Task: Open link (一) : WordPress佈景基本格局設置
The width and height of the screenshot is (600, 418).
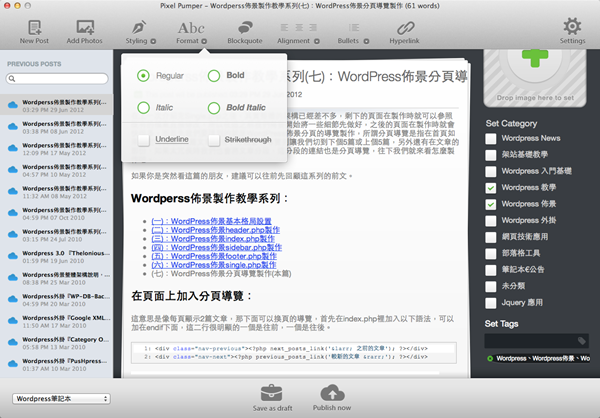Action: [x=211, y=221]
